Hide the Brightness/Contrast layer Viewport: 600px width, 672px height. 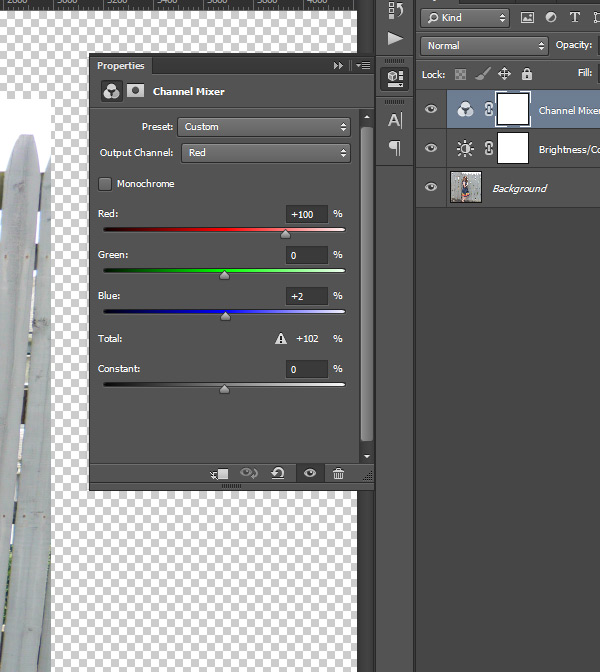tap(431, 149)
